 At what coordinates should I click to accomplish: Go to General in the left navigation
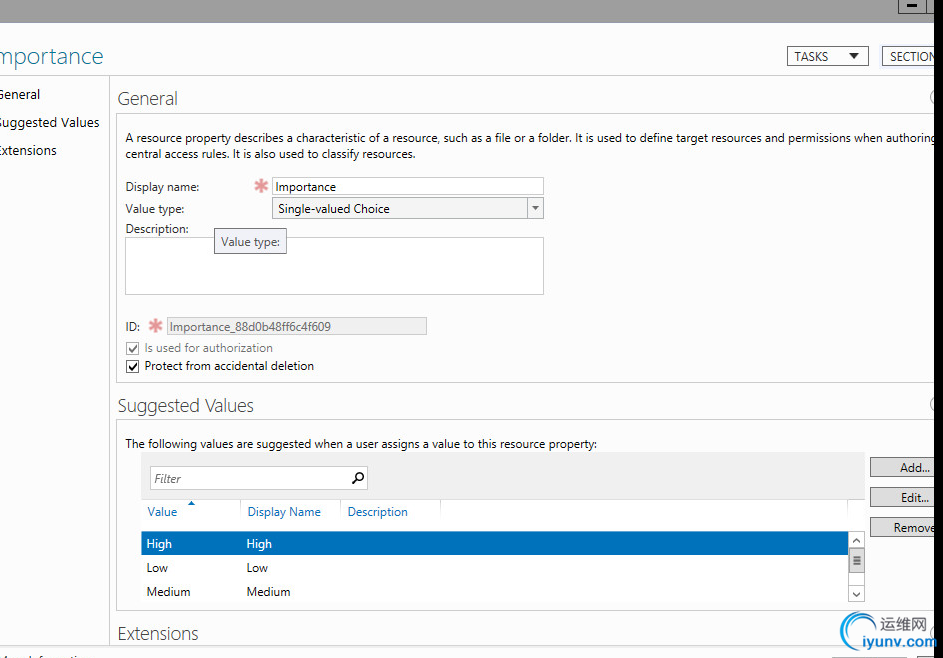click(19, 94)
